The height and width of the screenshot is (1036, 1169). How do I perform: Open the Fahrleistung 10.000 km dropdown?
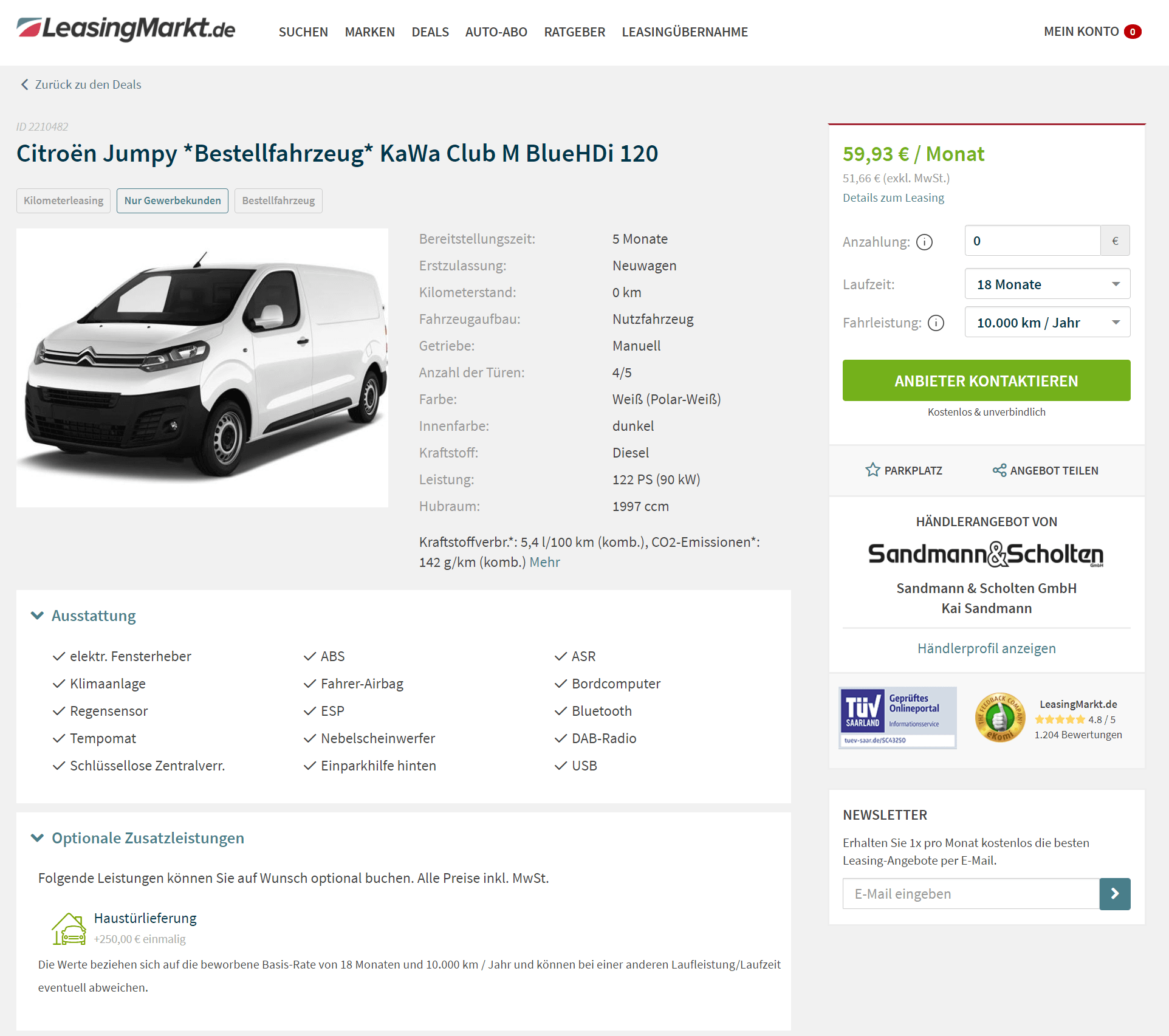1047,323
